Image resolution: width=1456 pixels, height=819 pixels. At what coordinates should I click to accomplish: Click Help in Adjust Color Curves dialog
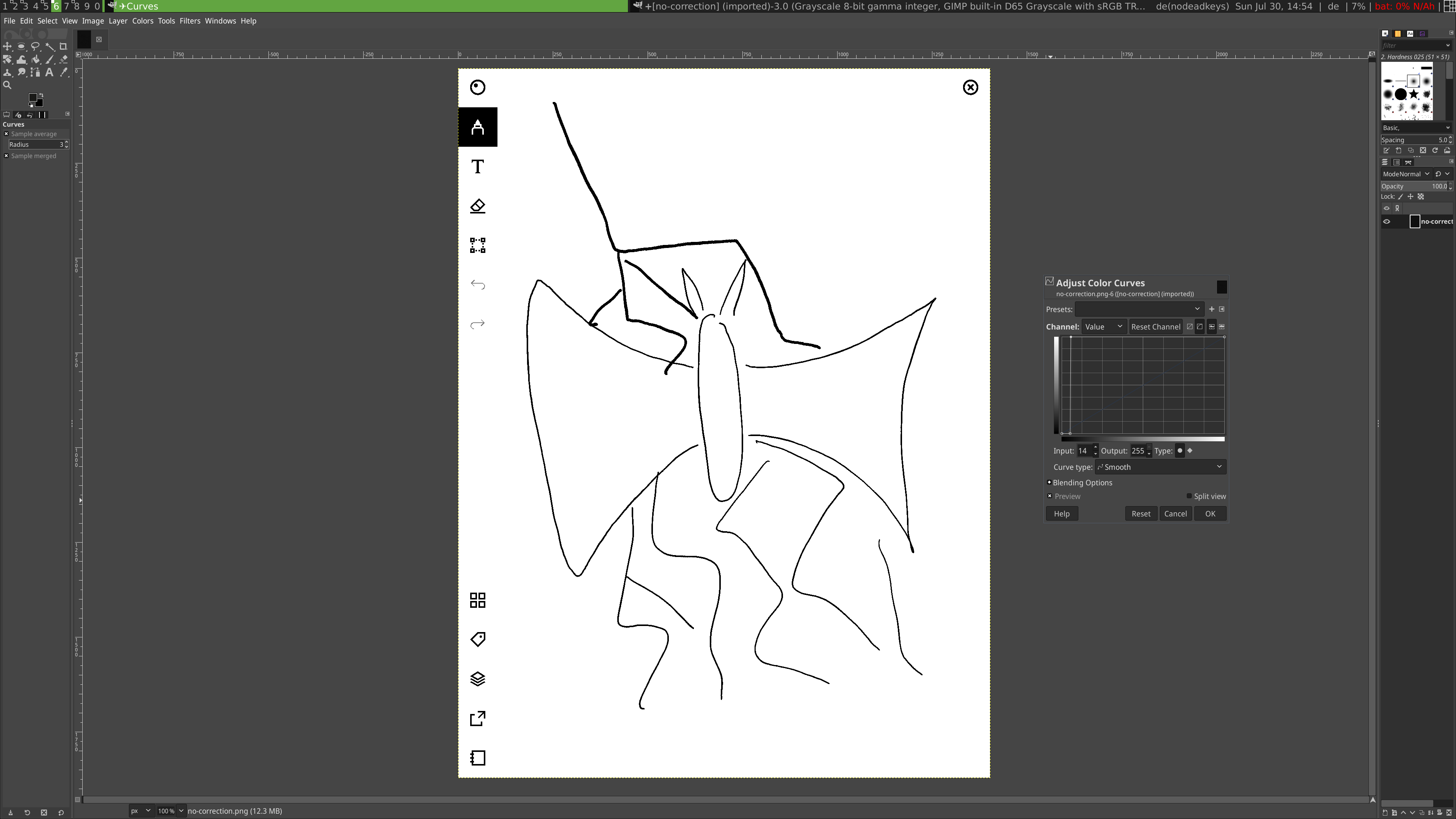pyautogui.click(x=1062, y=514)
